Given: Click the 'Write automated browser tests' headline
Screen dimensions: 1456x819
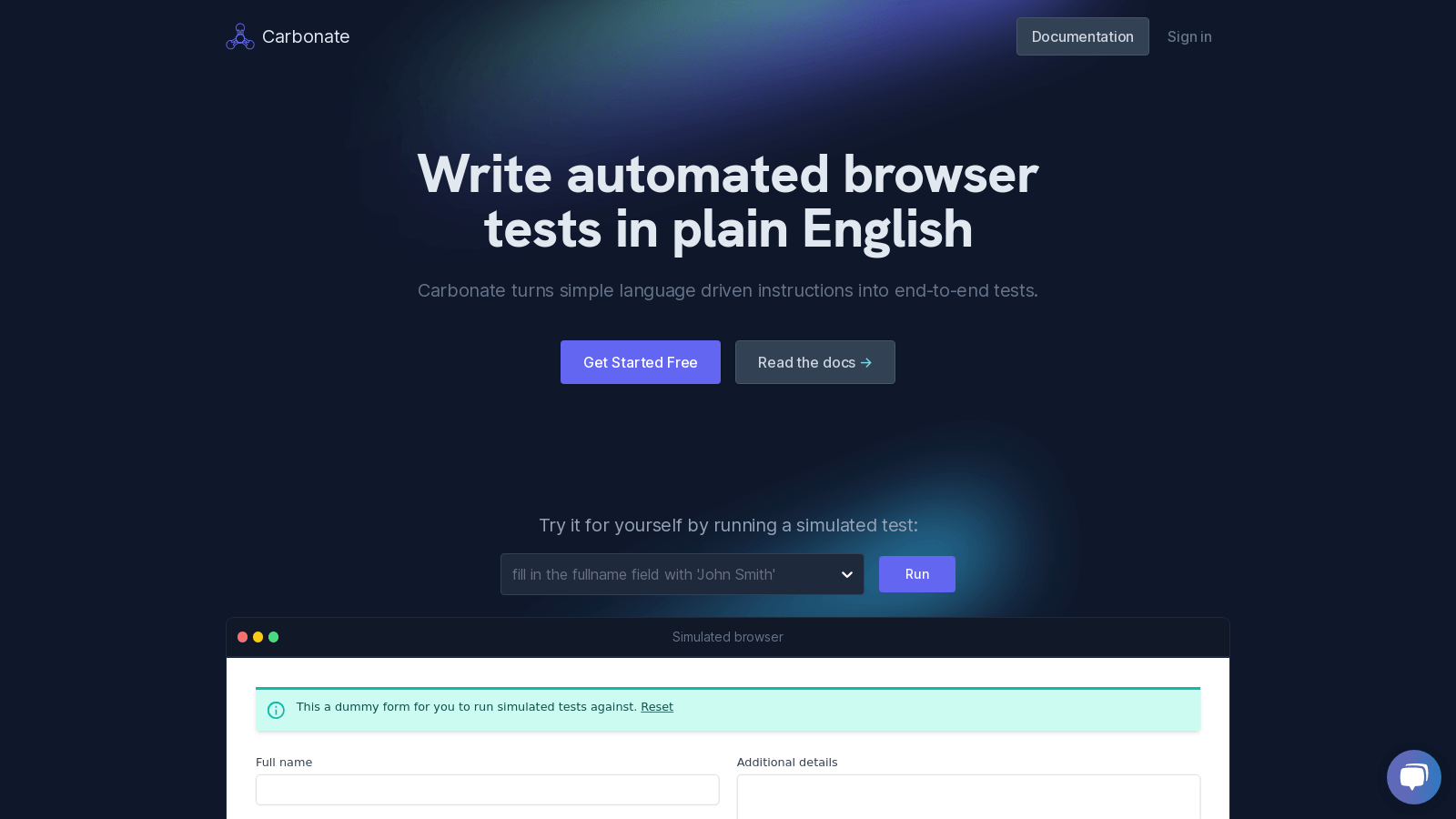Looking at the screenshot, I should click(728, 201).
